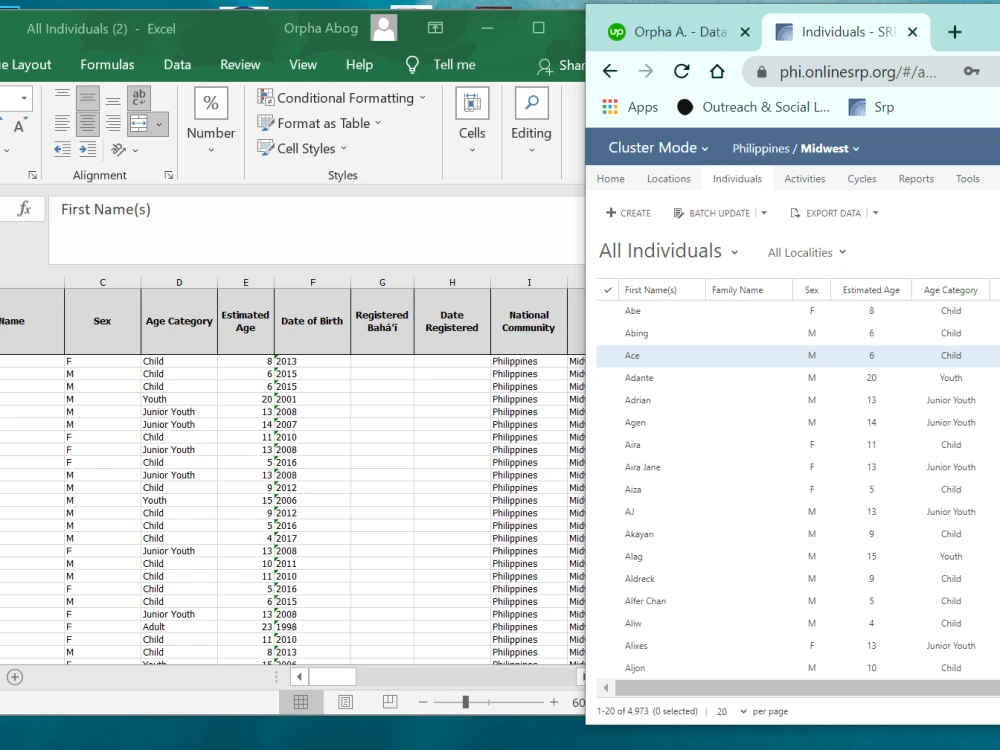Image resolution: width=1000 pixels, height=750 pixels.
Task: Click the Bottom Align icon in Excel
Action: [x=113, y=98]
